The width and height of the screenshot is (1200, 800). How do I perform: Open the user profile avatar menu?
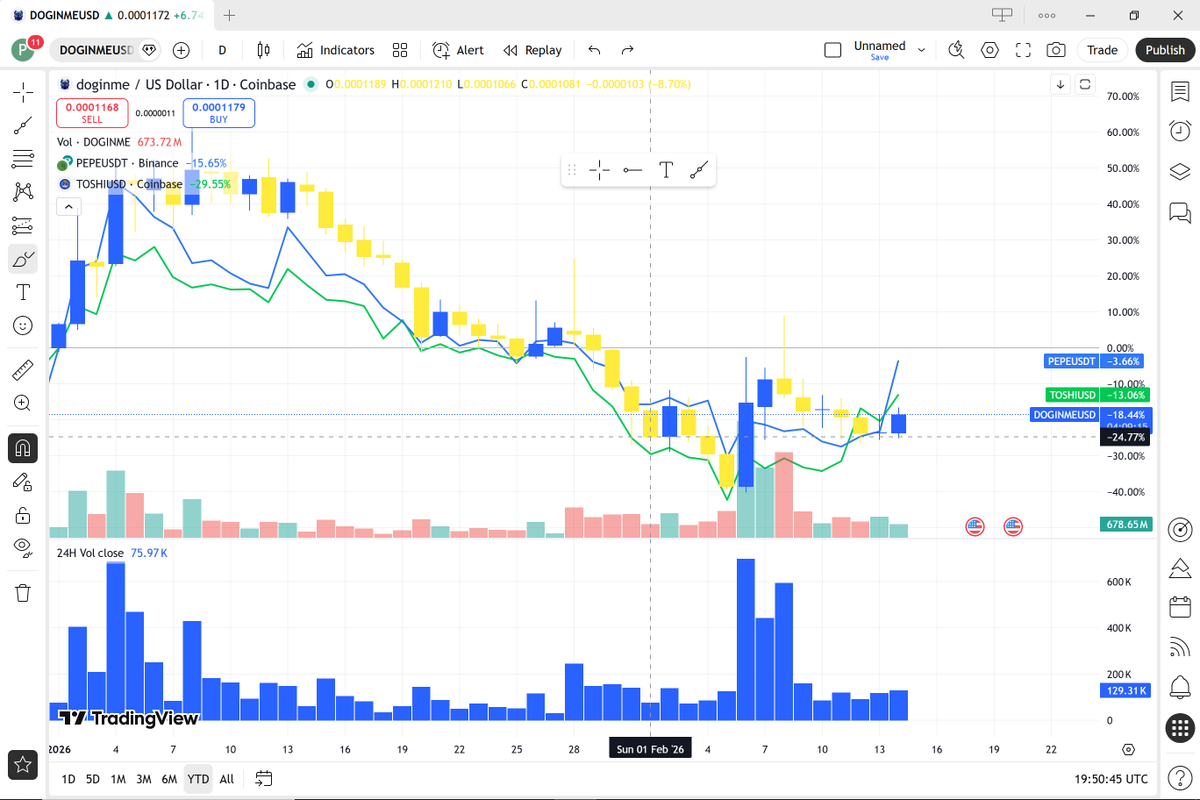pos(24,50)
